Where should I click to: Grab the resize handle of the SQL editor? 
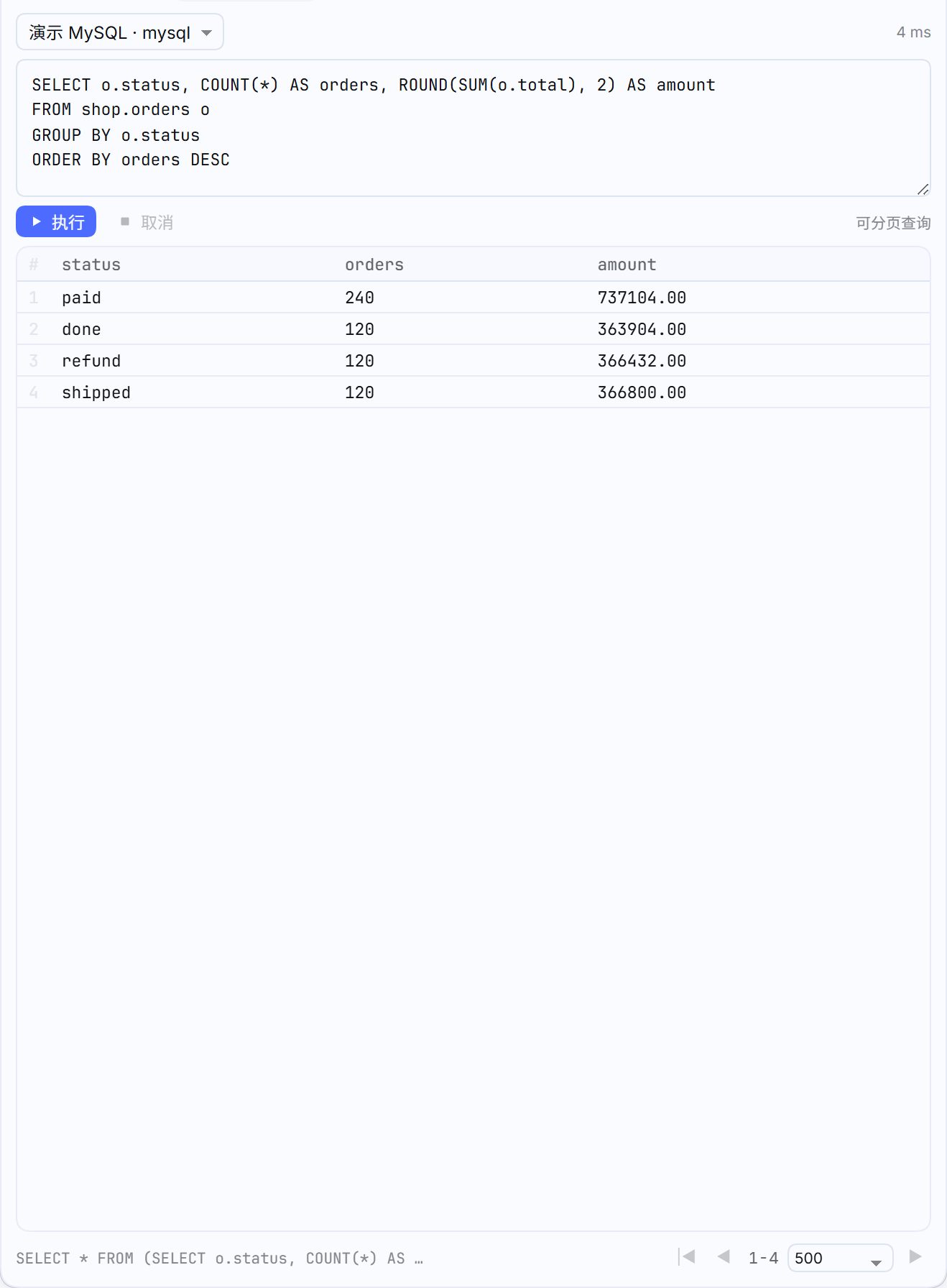[923, 189]
